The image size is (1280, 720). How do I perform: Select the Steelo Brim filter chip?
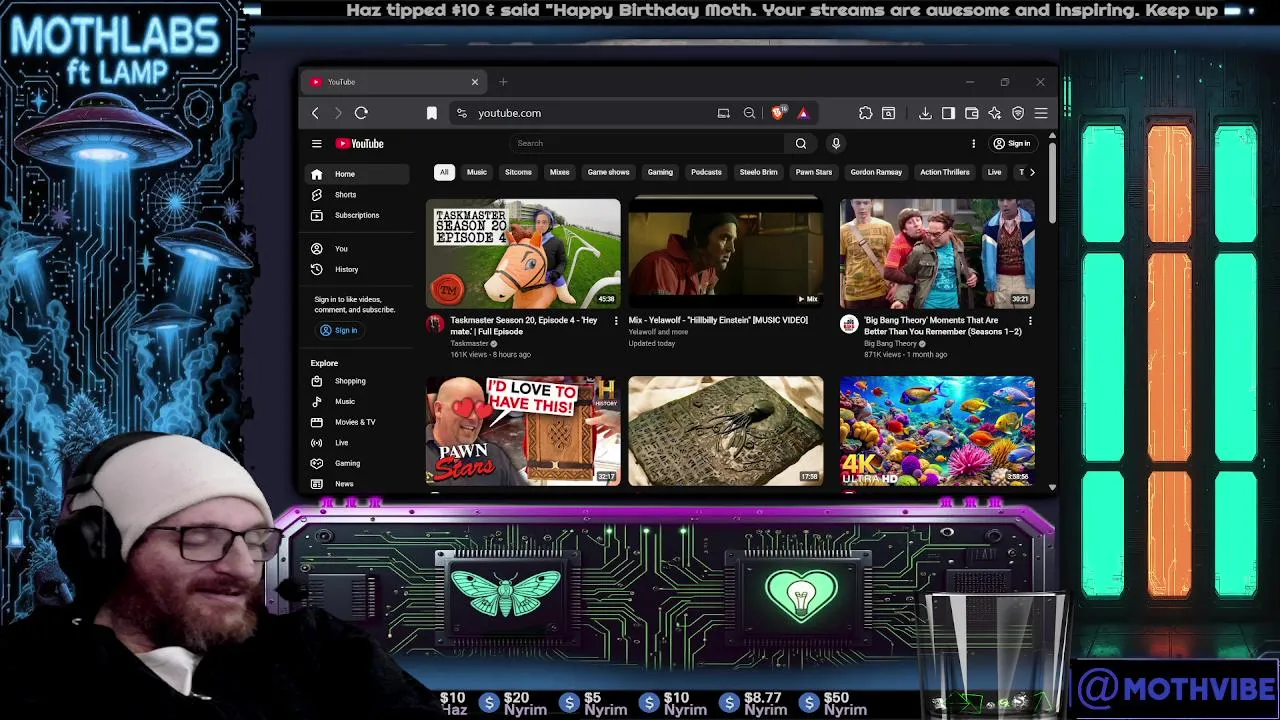tap(758, 172)
